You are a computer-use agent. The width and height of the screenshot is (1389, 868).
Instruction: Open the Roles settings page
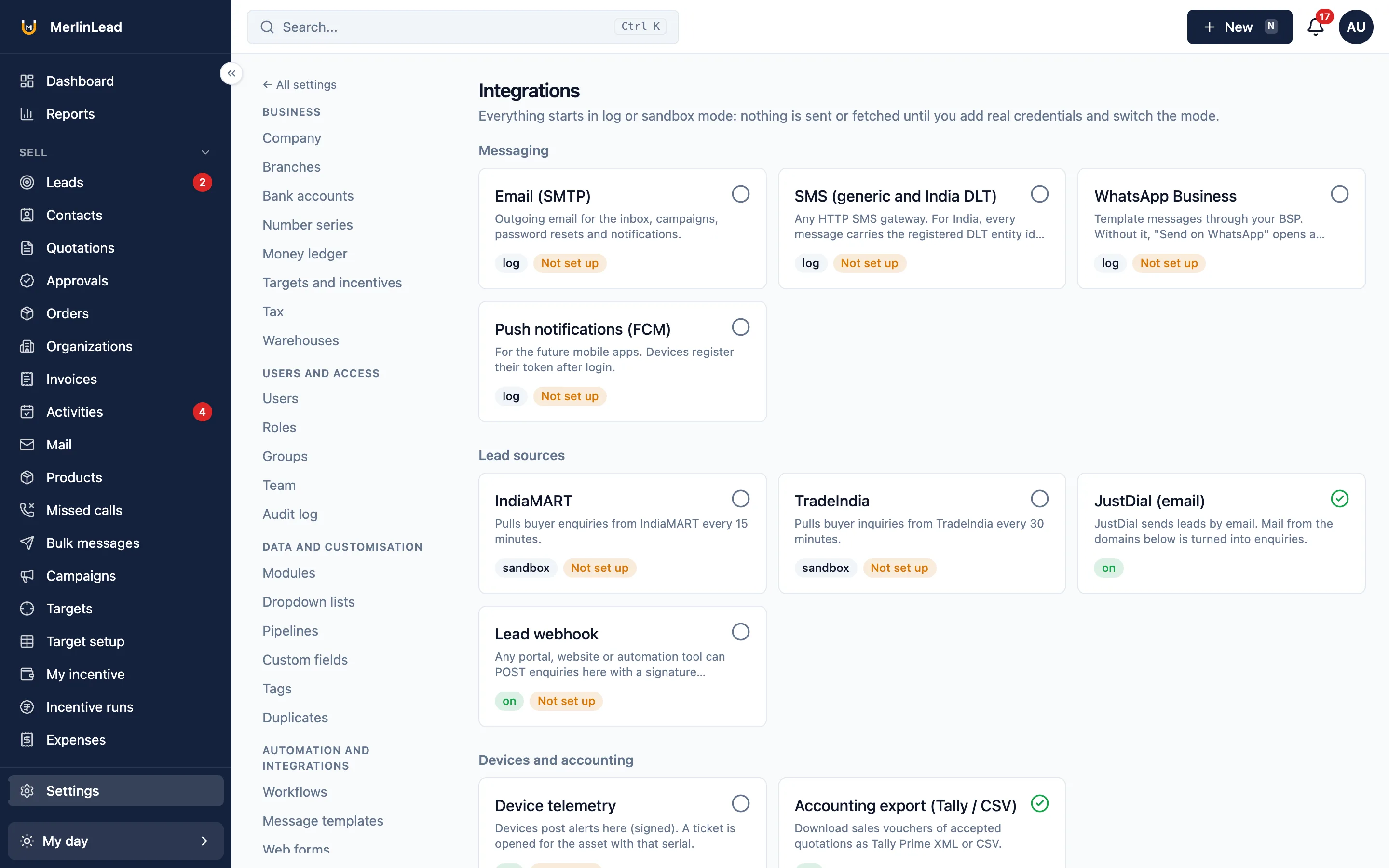[x=279, y=427]
